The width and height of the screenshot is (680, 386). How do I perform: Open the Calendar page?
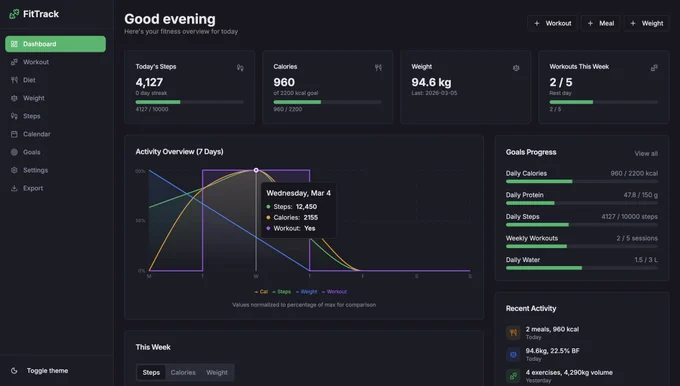click(x=56, y=134)
